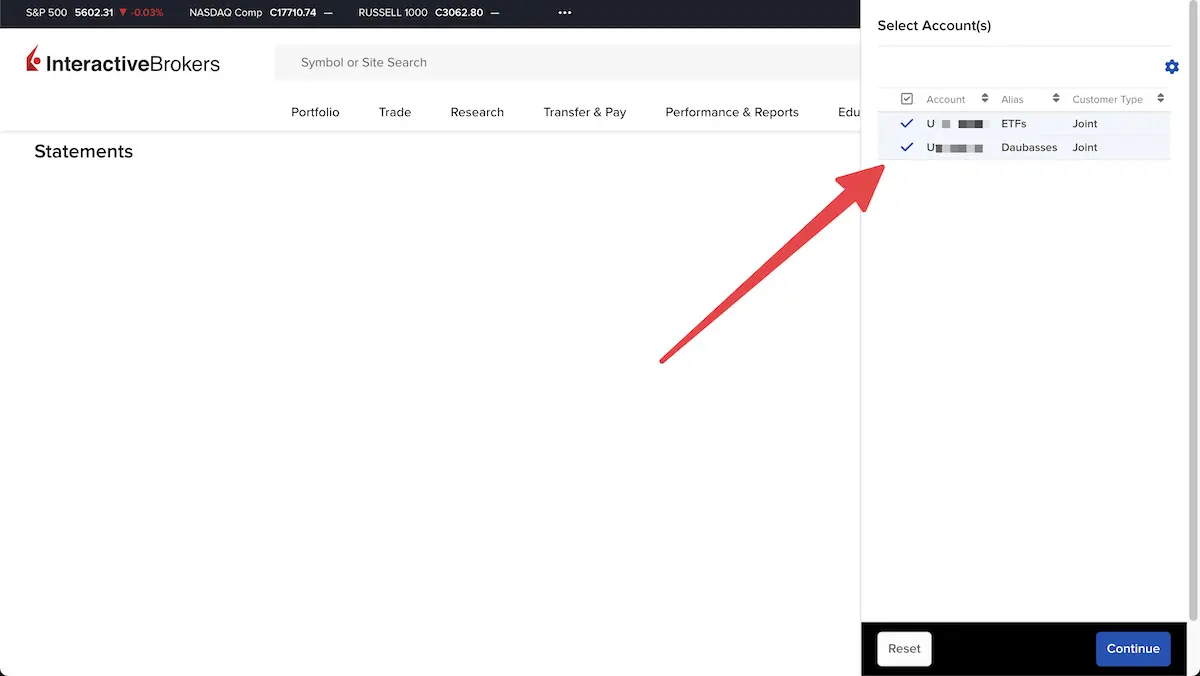Click the ETFs alias cell

tap(1014, 124)
